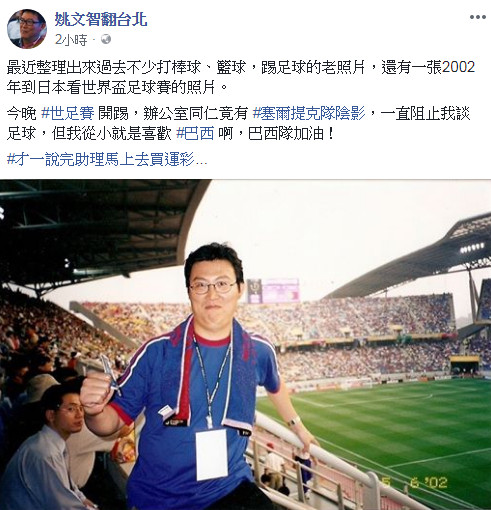The height and width of the screenshot is (510, 491).
Task: Open the #巴西 hashtag
Action: (x=195, y=134)
